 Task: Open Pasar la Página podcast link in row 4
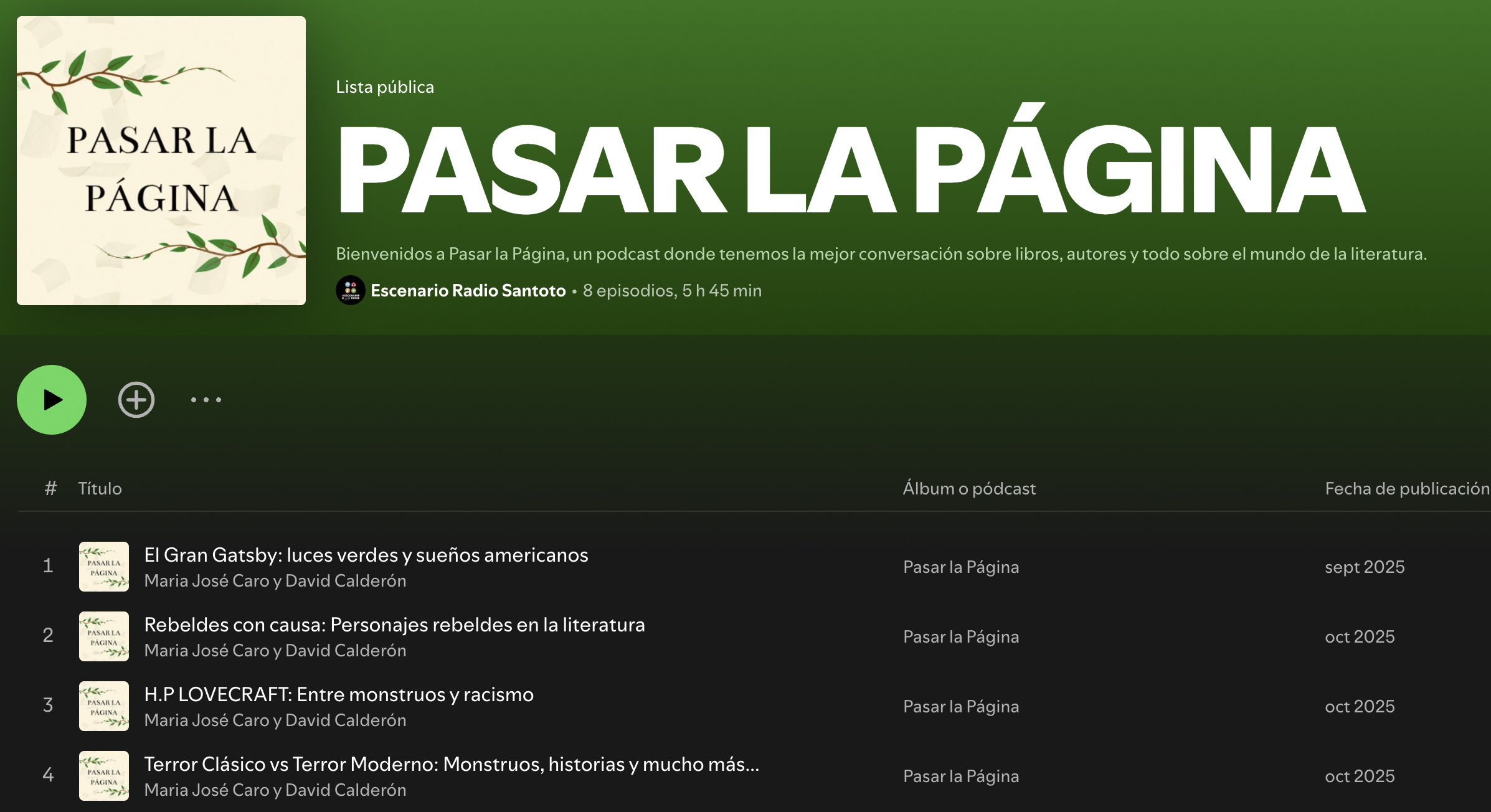[x=961, y=777]
